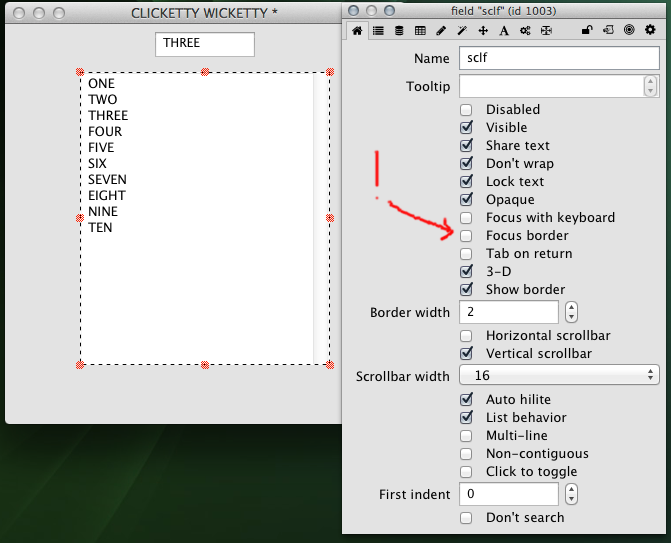This screenshot has width=671, height=543.
Task: Click the First indent stepper arrows
Action: 571,494
